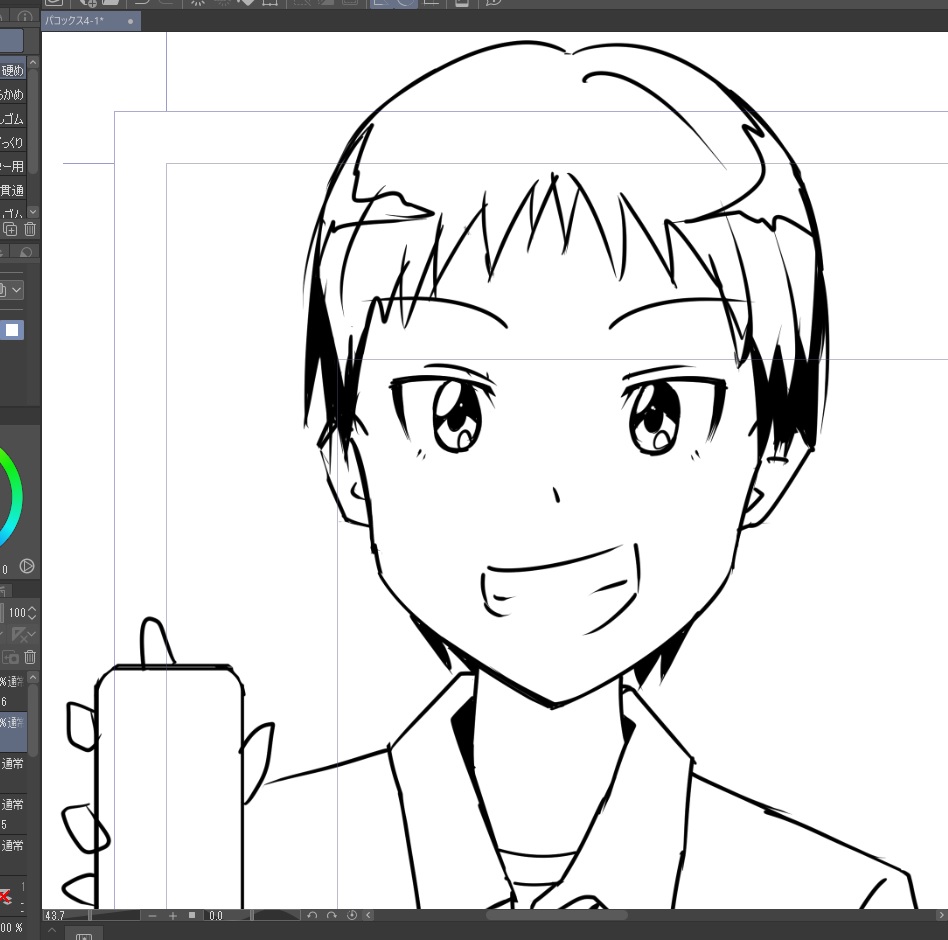Screen dimensions: 948x940
Task: Edit the canvas zoom value 43.7
Action: (55, 916)
